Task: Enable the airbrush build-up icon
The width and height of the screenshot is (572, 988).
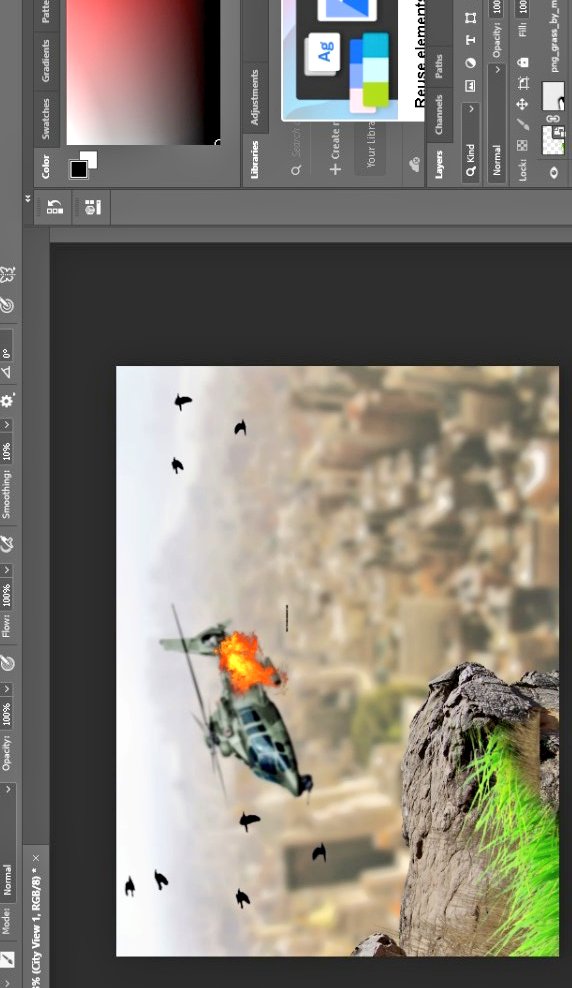Action: (7, 544)
